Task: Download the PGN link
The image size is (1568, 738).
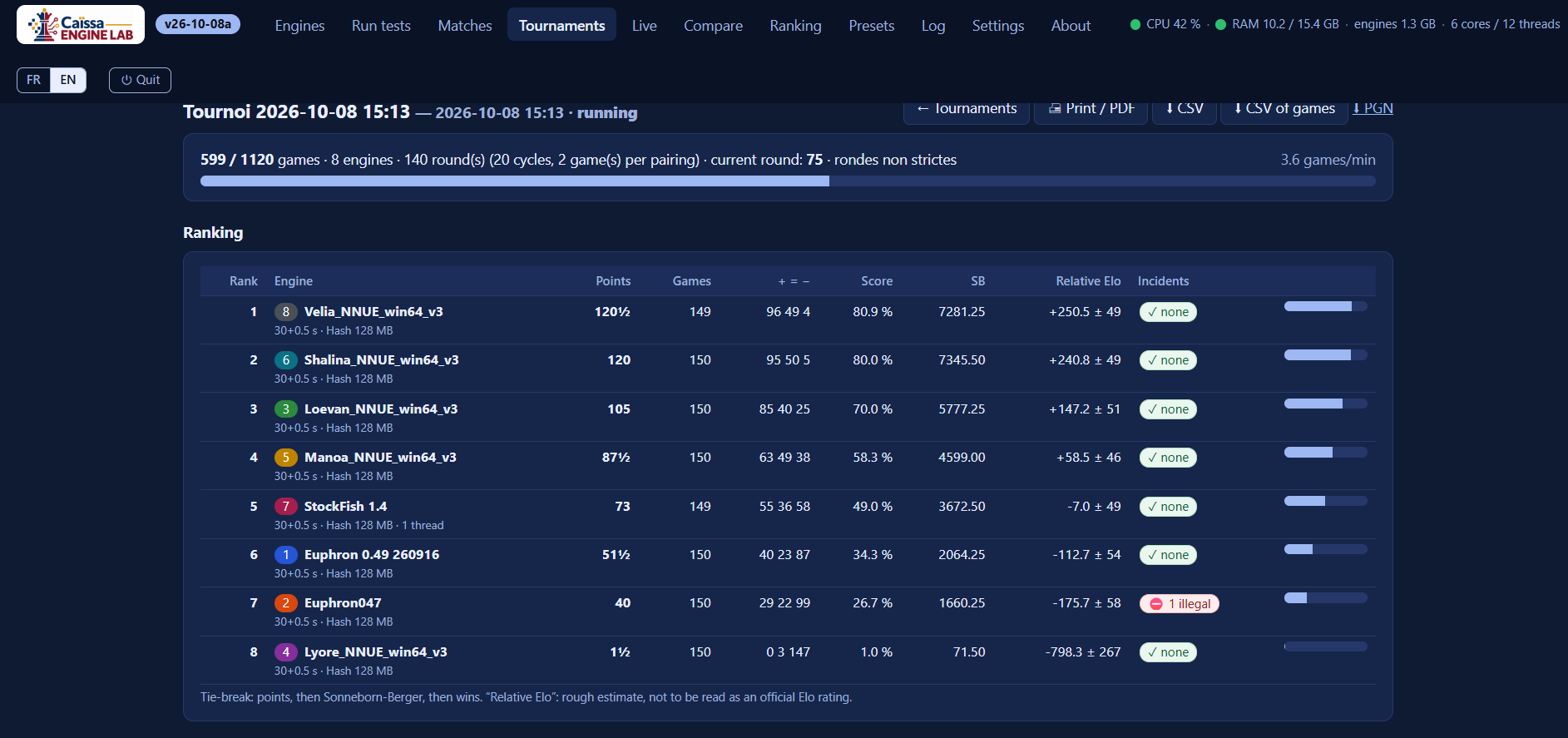Action: pyautogui.click(x=1373, y=108)
